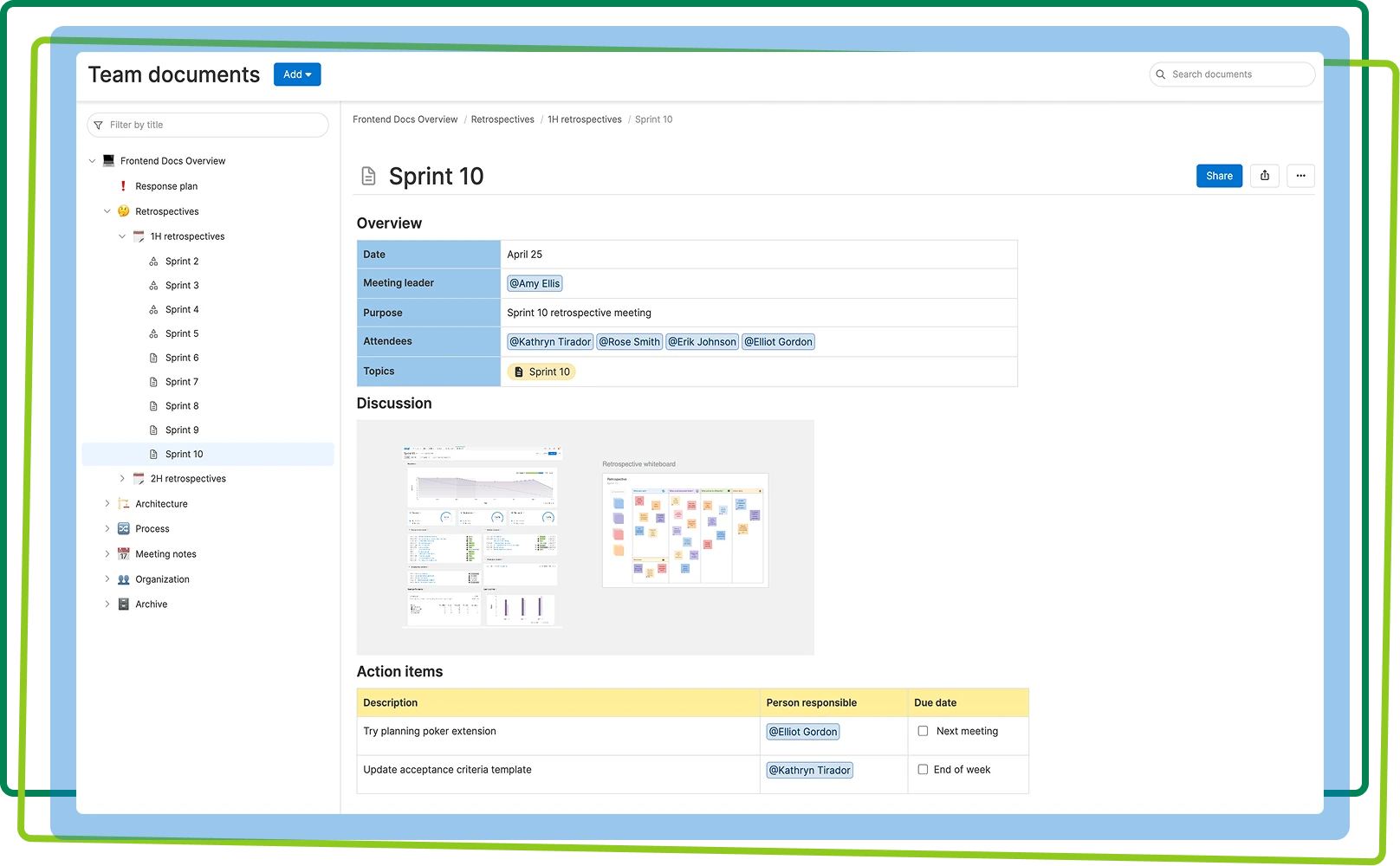Check the End of week checkbox
1400x866 pixels.
point(923,769)
